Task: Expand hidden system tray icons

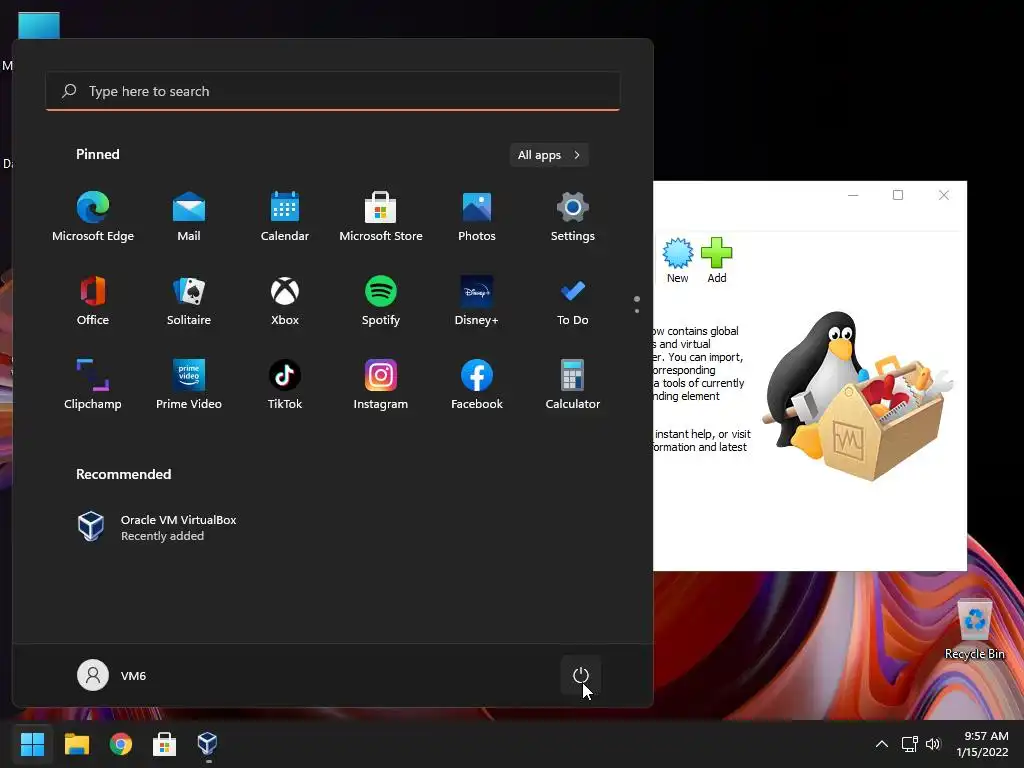Action: click(882, 744)
